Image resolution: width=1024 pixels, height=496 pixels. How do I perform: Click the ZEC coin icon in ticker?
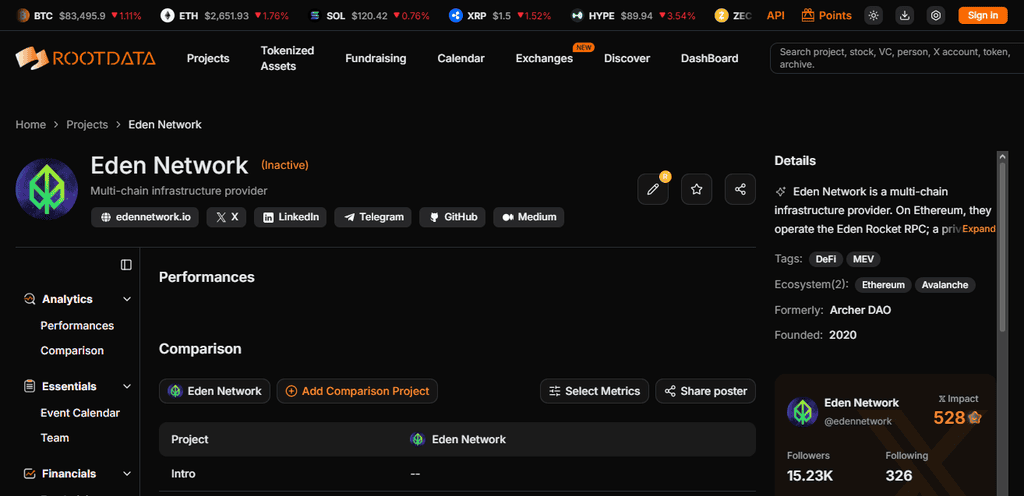pyautogui.click(x=722, y=15)
